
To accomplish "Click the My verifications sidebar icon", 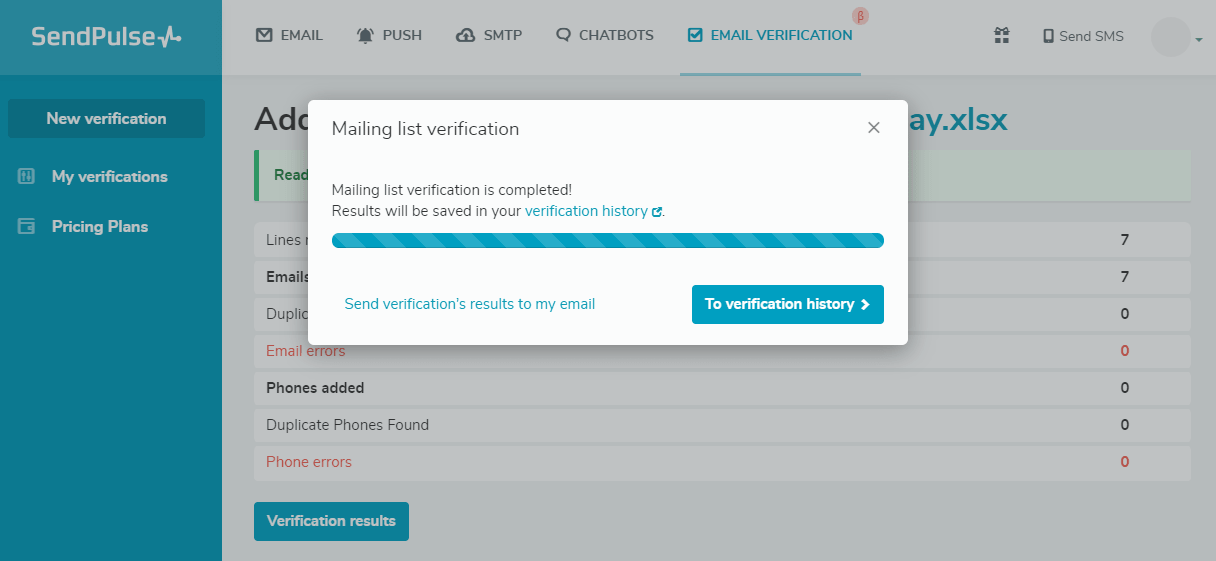I will click(26, 176).
